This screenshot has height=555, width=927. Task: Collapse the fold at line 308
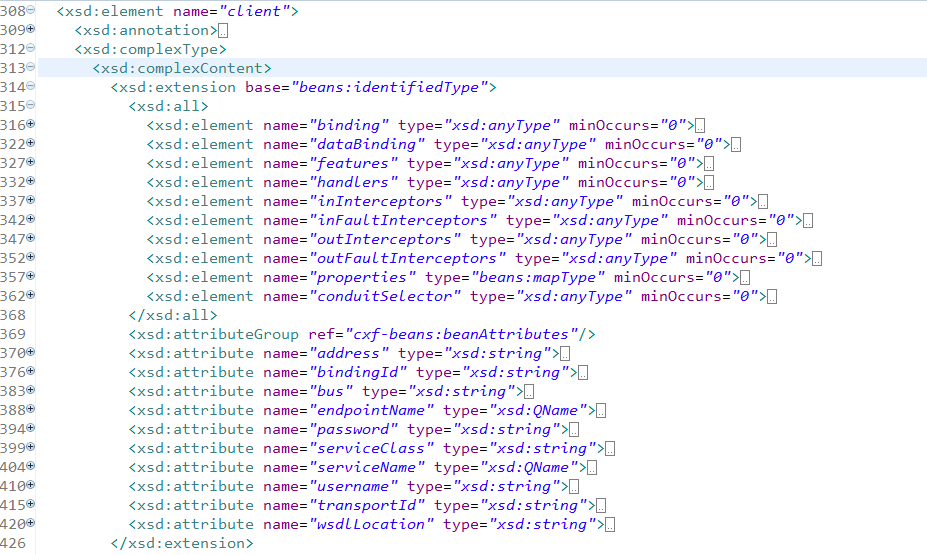(x=30, y=9)
